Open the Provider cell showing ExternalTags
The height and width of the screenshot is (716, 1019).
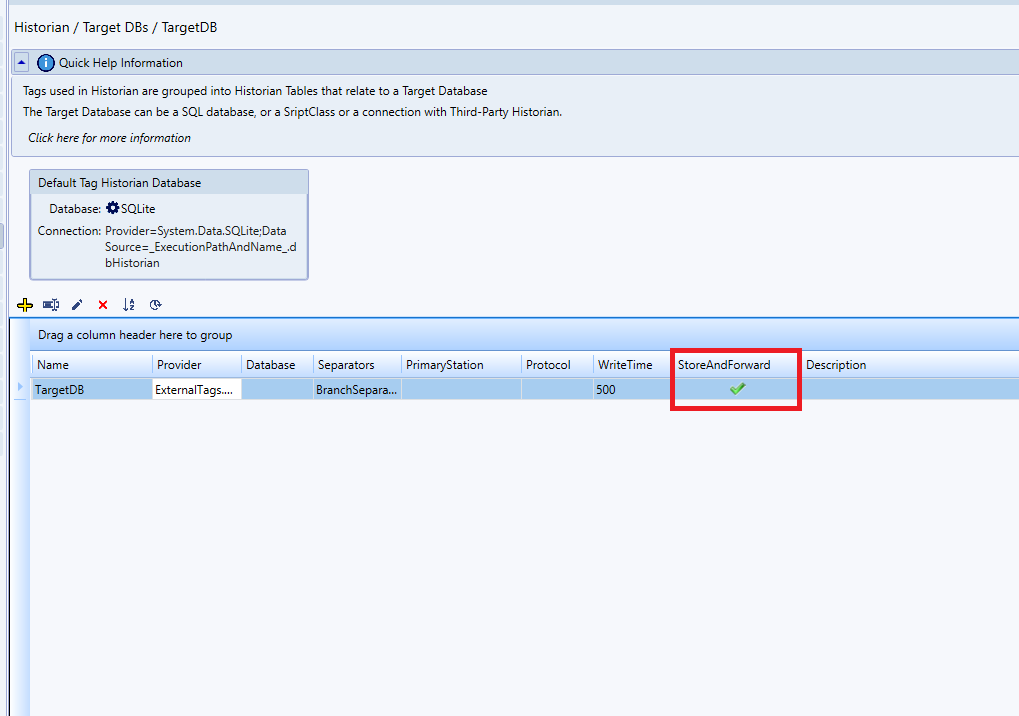[x=196, y=390]
